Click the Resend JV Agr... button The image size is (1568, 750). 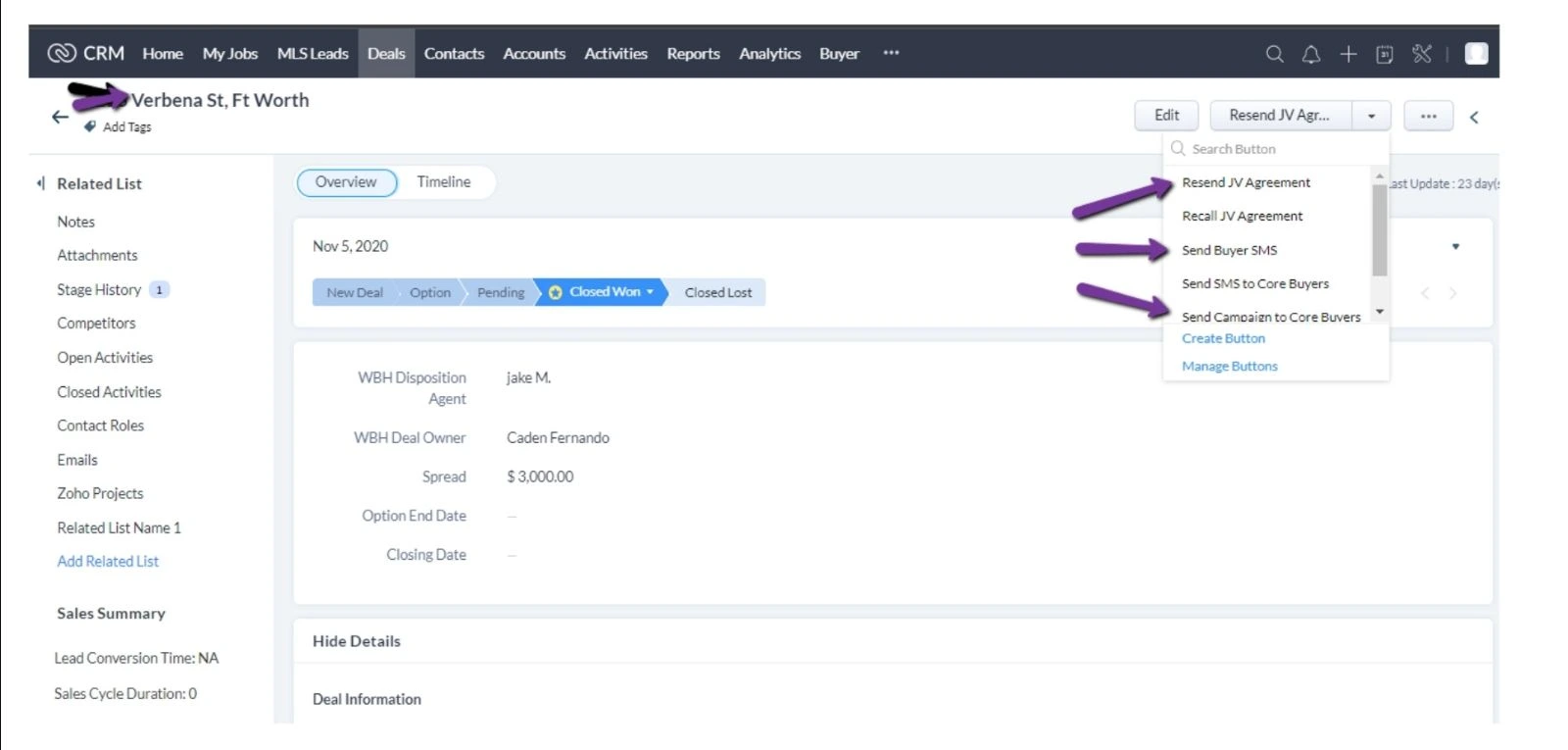pyautogui.click(x=1280, y=116)
